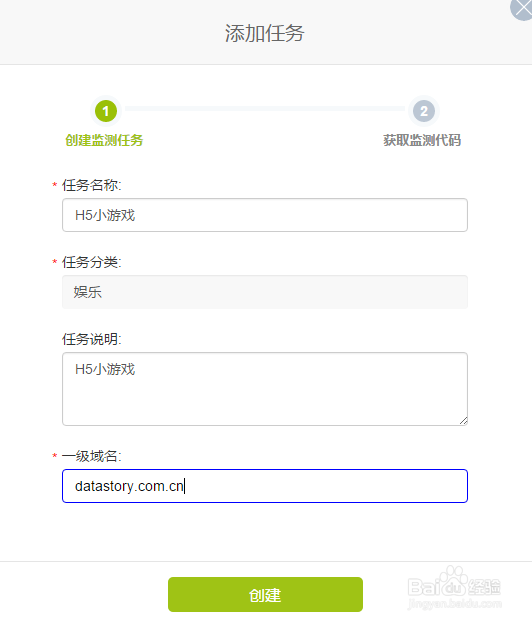The width and height of the screenshot is (532, 623).
Task: Click the 任务分类 field label
Action: click(x=92, y=262)
